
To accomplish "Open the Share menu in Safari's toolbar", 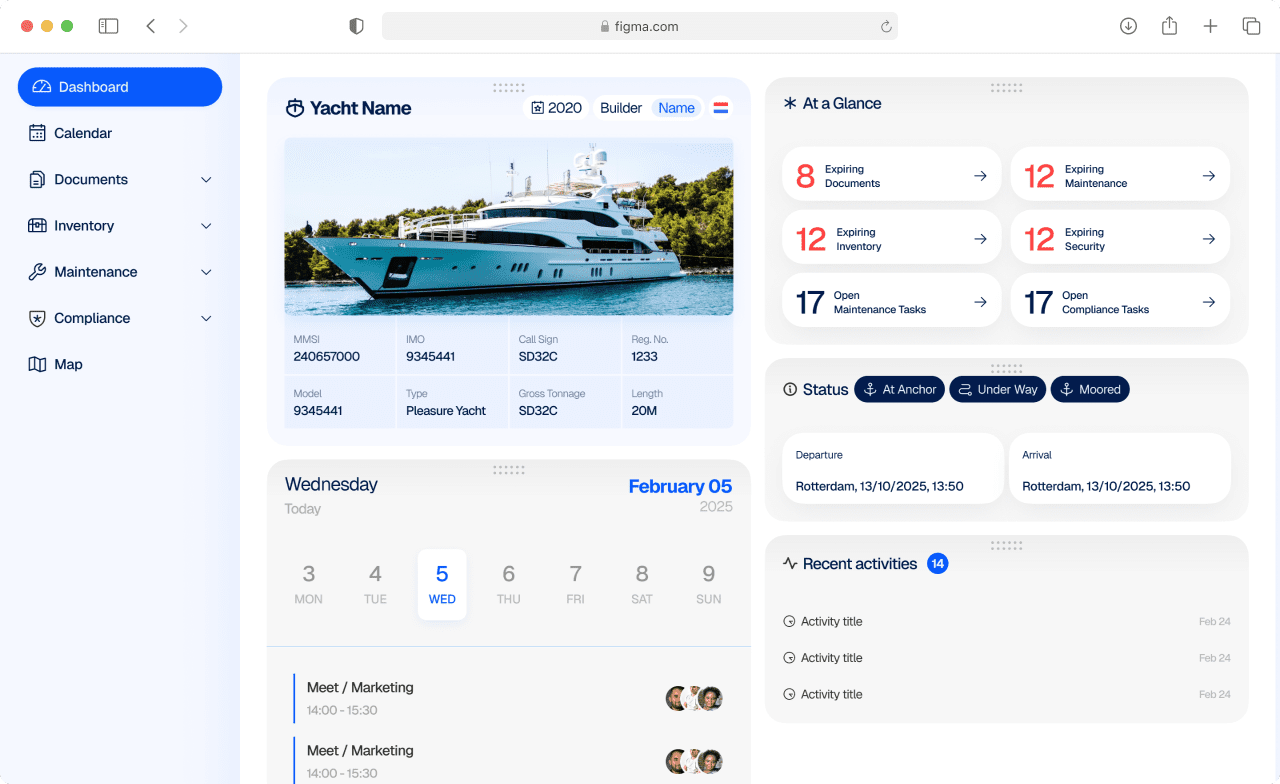I will (x=1169, y=25).
